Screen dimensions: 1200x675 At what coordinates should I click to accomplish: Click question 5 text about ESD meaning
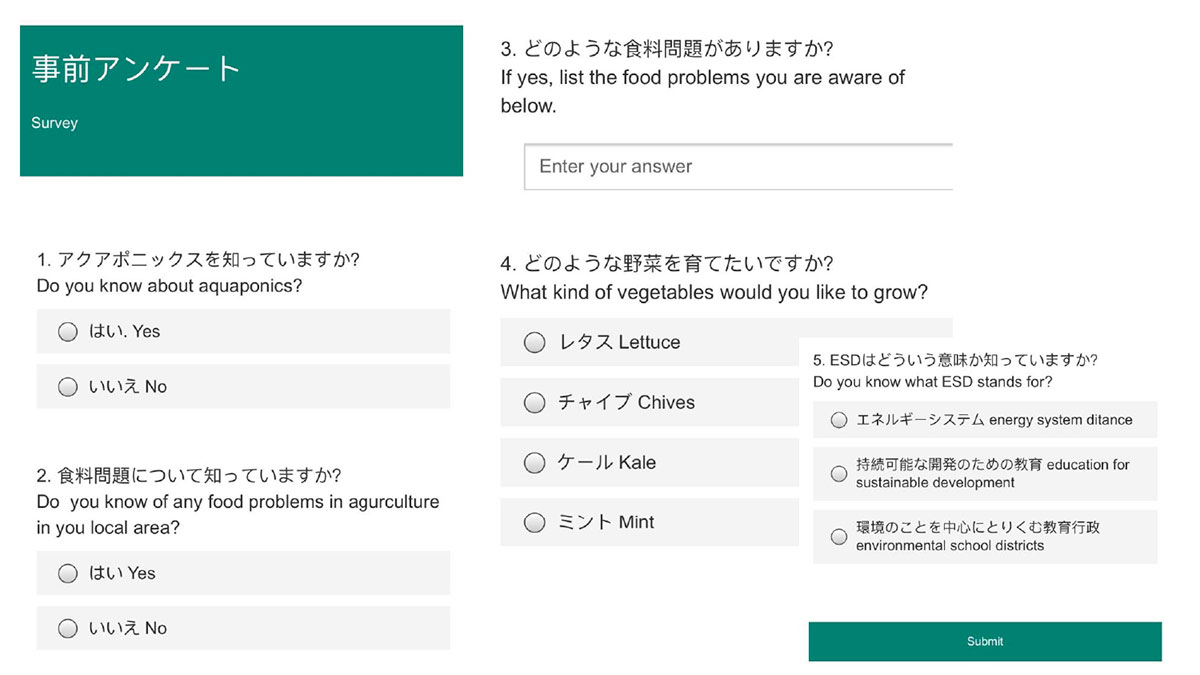955,371
